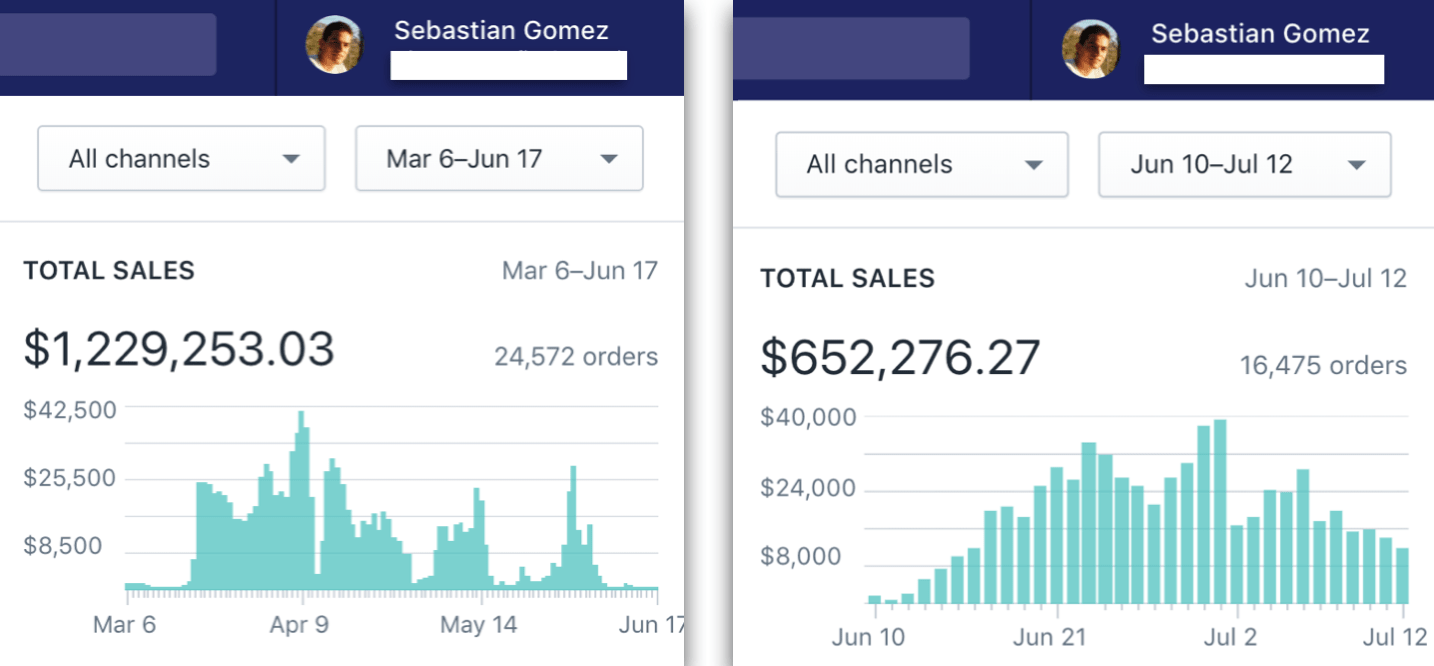
Task: Click the $1,229,253.03 total sales figure
Action: tap(179, 349)
